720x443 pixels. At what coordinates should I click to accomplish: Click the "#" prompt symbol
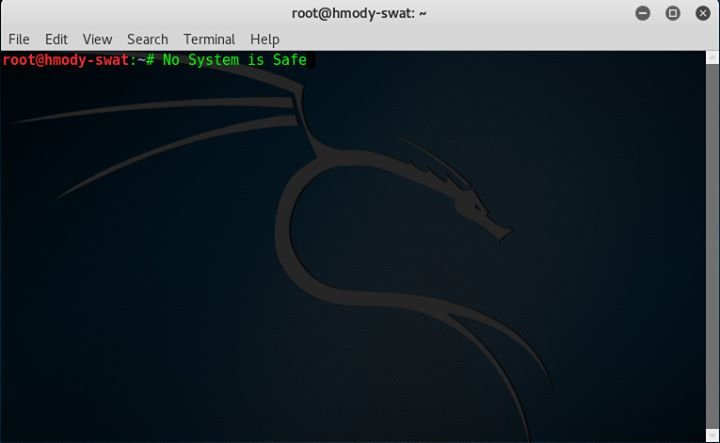click(x=150, y=60)
